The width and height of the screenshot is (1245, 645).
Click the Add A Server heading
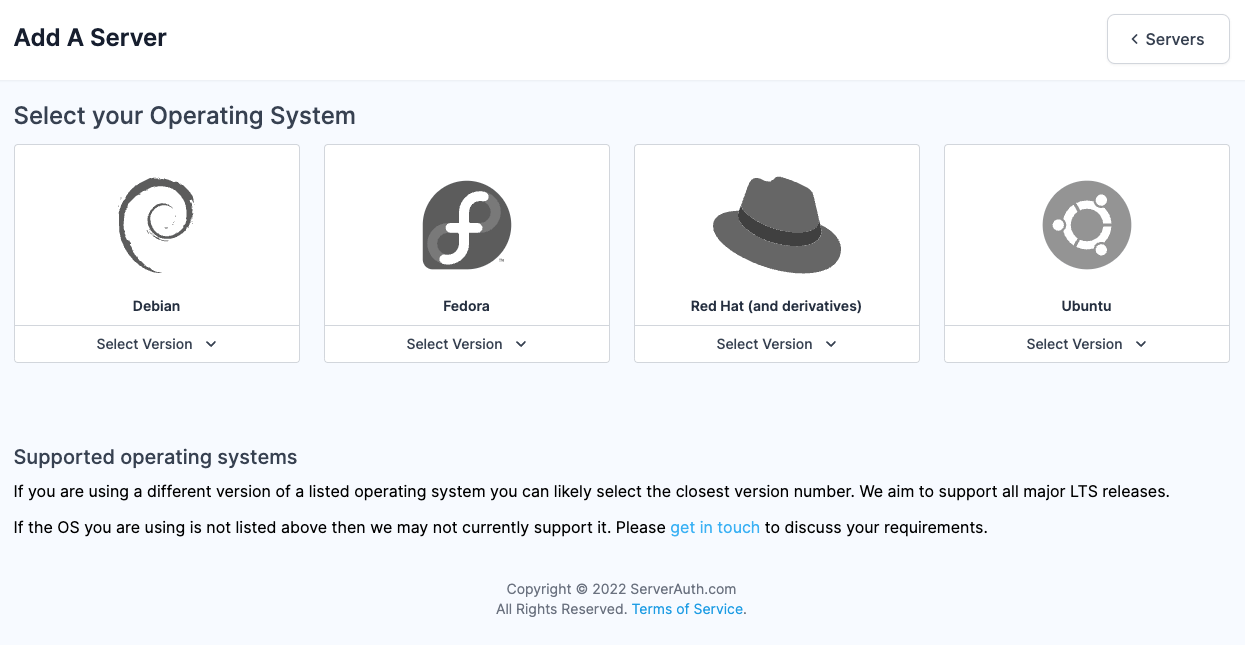click(90, 38)
